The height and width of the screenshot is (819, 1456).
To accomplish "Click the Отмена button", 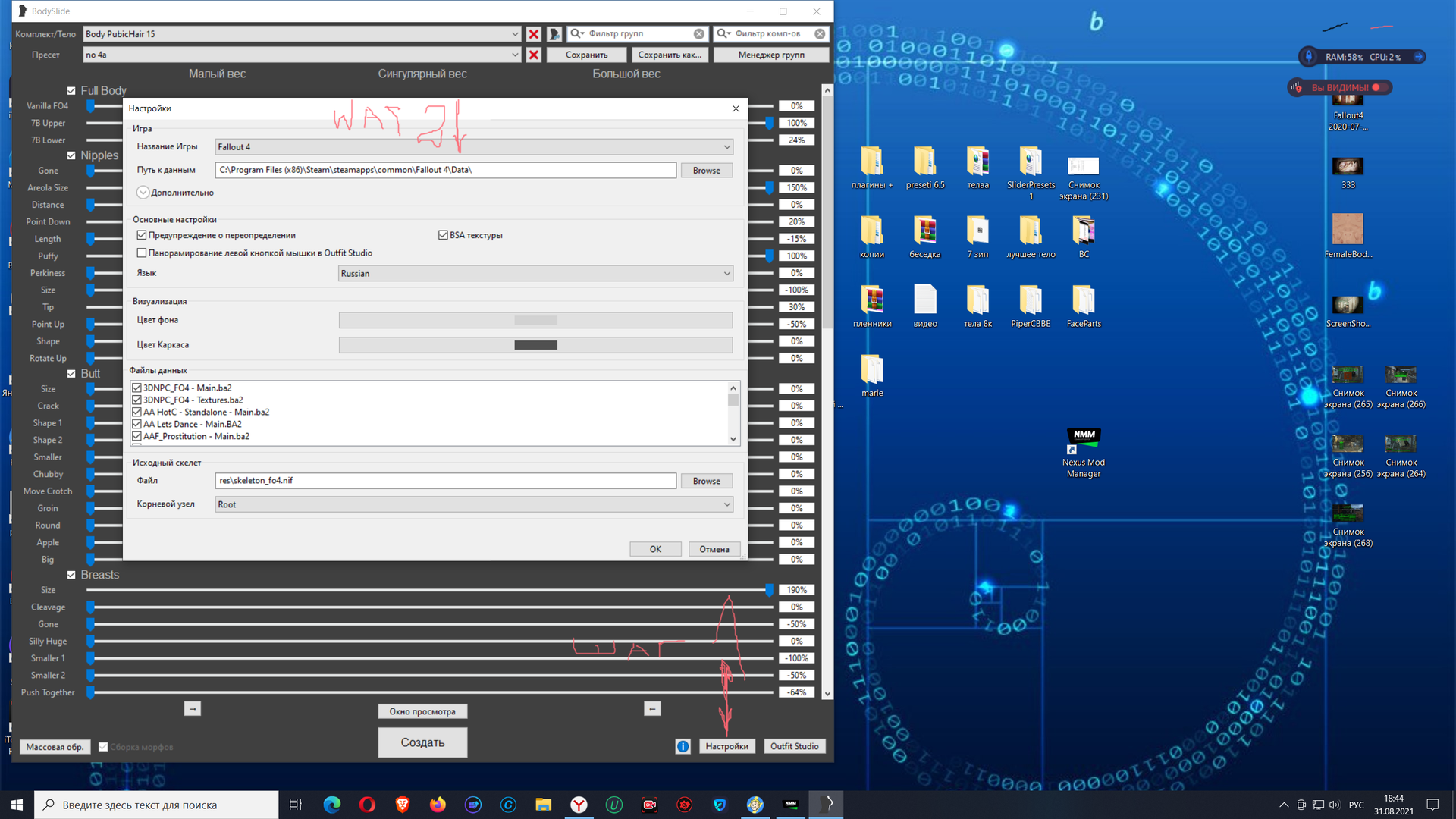I will coord(714,549).
